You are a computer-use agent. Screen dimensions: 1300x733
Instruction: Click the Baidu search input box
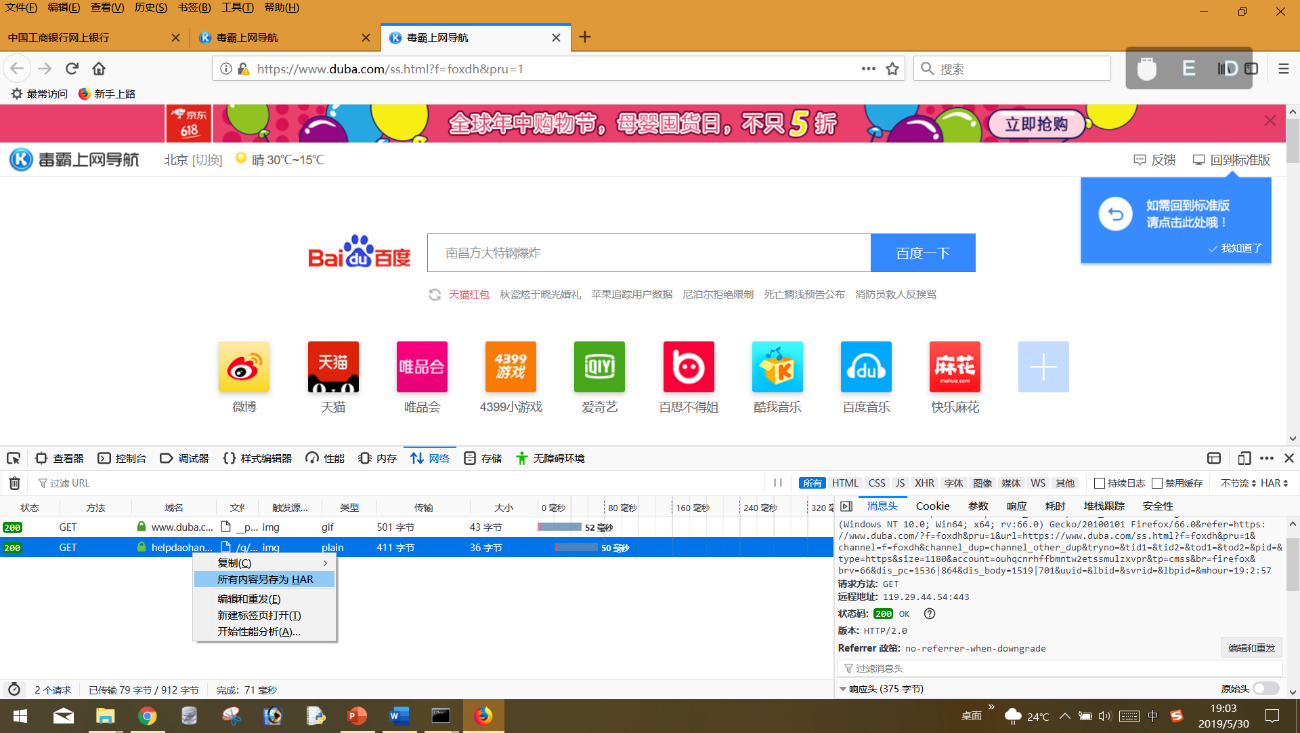click(x=649, y=253)
